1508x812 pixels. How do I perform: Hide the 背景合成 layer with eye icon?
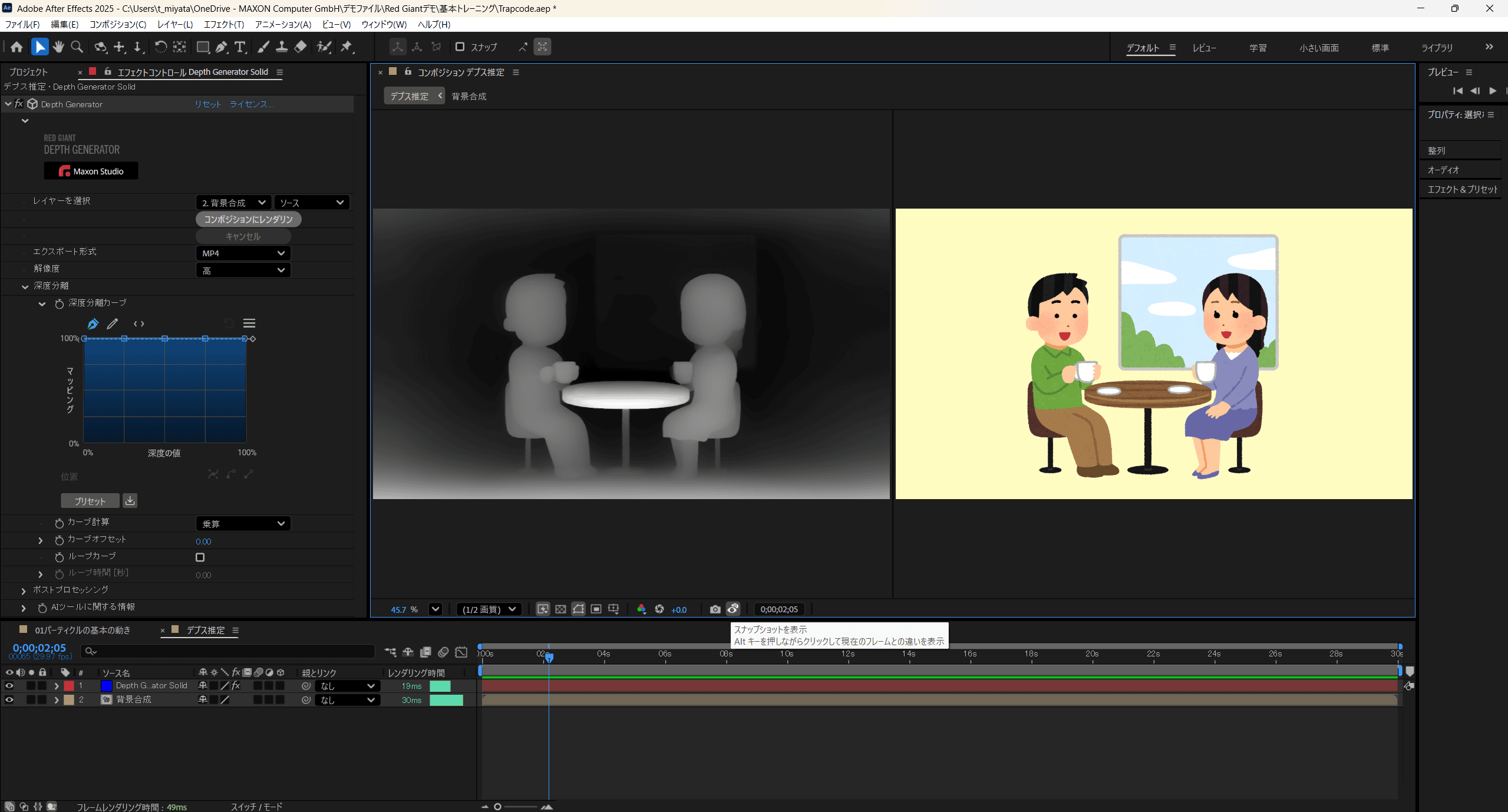(x=9, y=700)
